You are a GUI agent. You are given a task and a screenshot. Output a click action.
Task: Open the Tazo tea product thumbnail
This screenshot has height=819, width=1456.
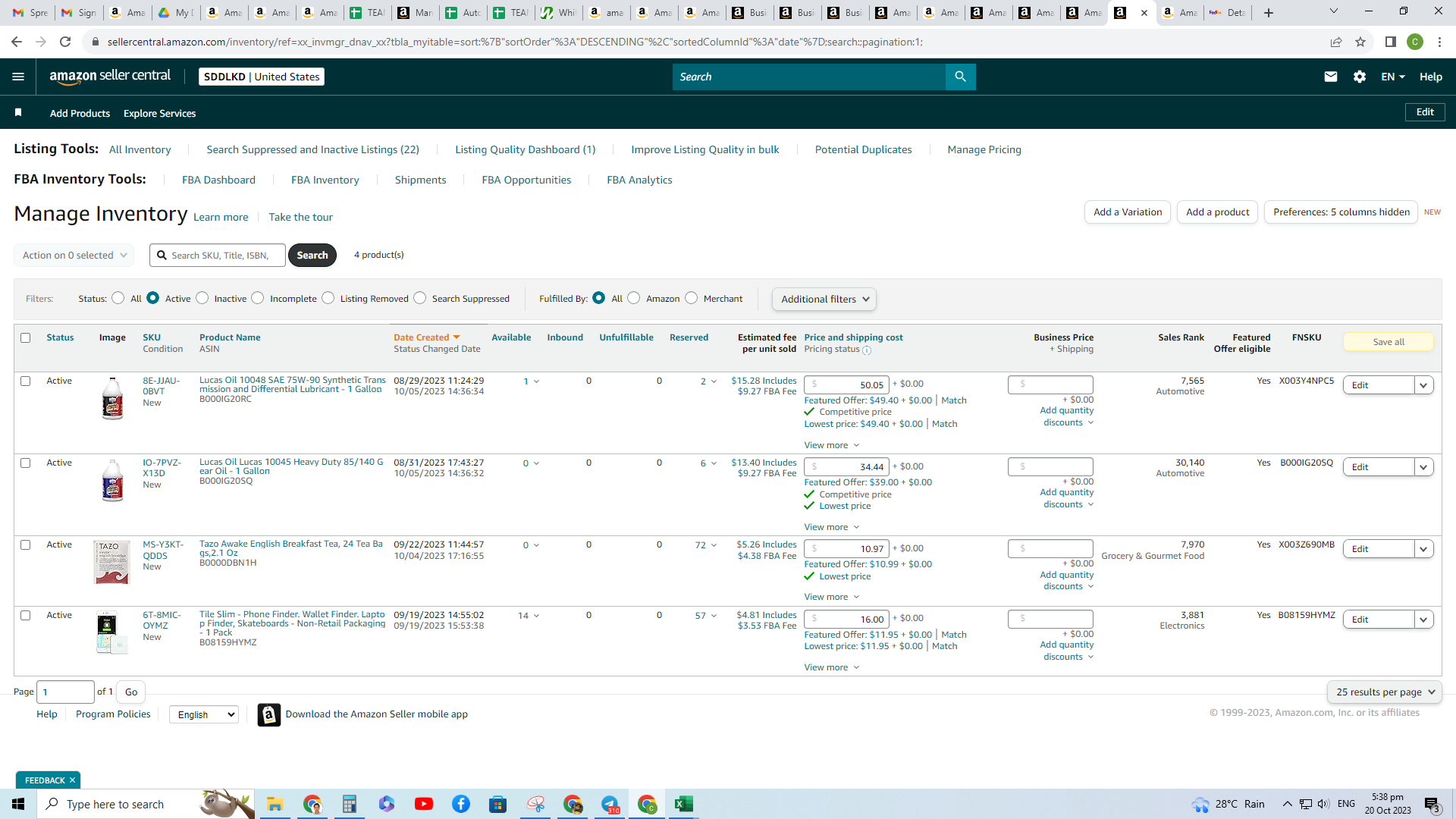pyautogui.click(x=112, y=562)
